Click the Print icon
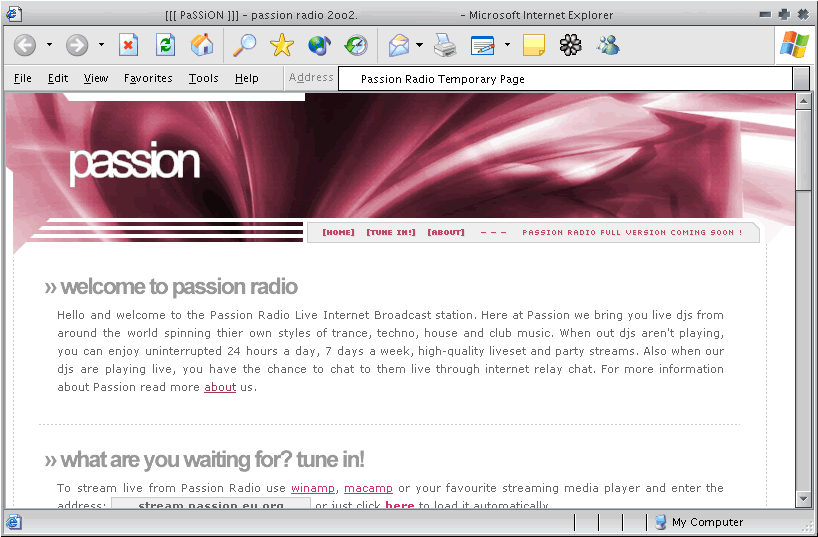 click(x=445, y=45)
